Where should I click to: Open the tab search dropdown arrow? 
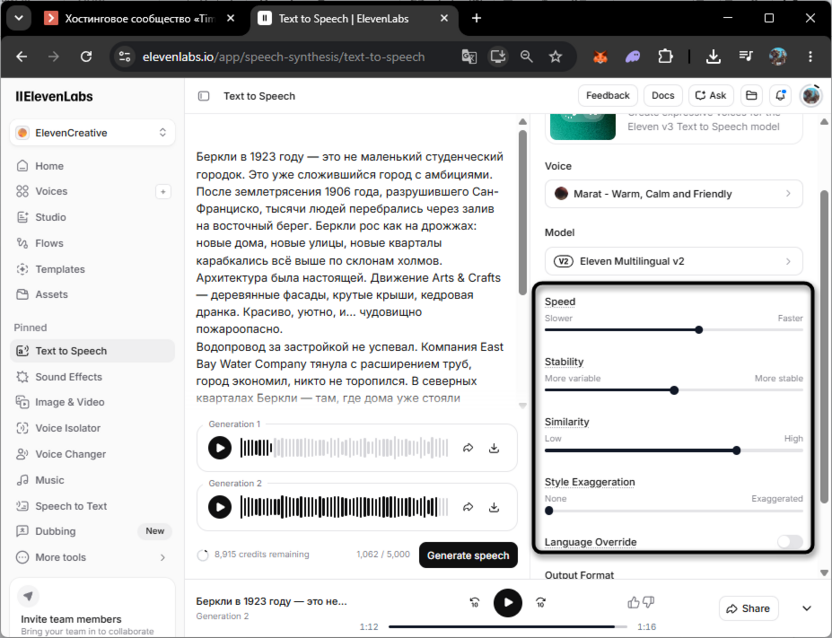[x=19, y=19]
